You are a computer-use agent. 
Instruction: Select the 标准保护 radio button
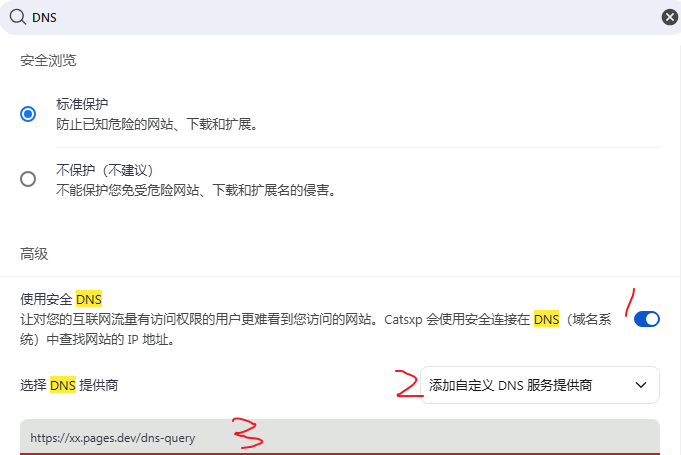pyautogui.click(x=28, y=114)
